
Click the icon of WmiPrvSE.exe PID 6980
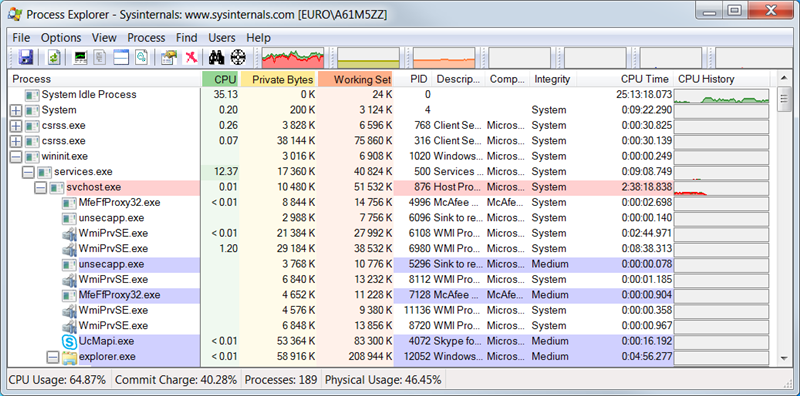click(69, 249)
